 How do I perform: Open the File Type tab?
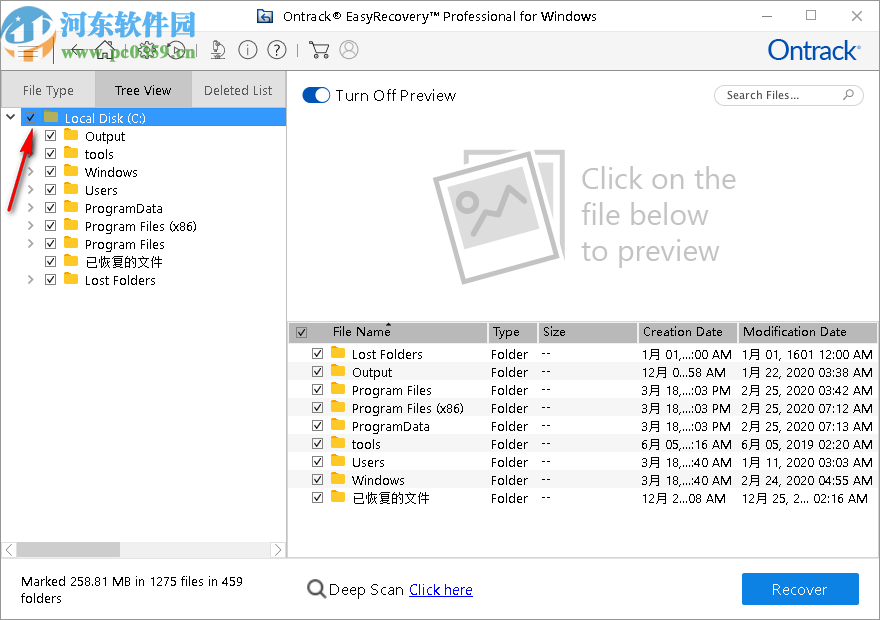click(x=48, y=89)
